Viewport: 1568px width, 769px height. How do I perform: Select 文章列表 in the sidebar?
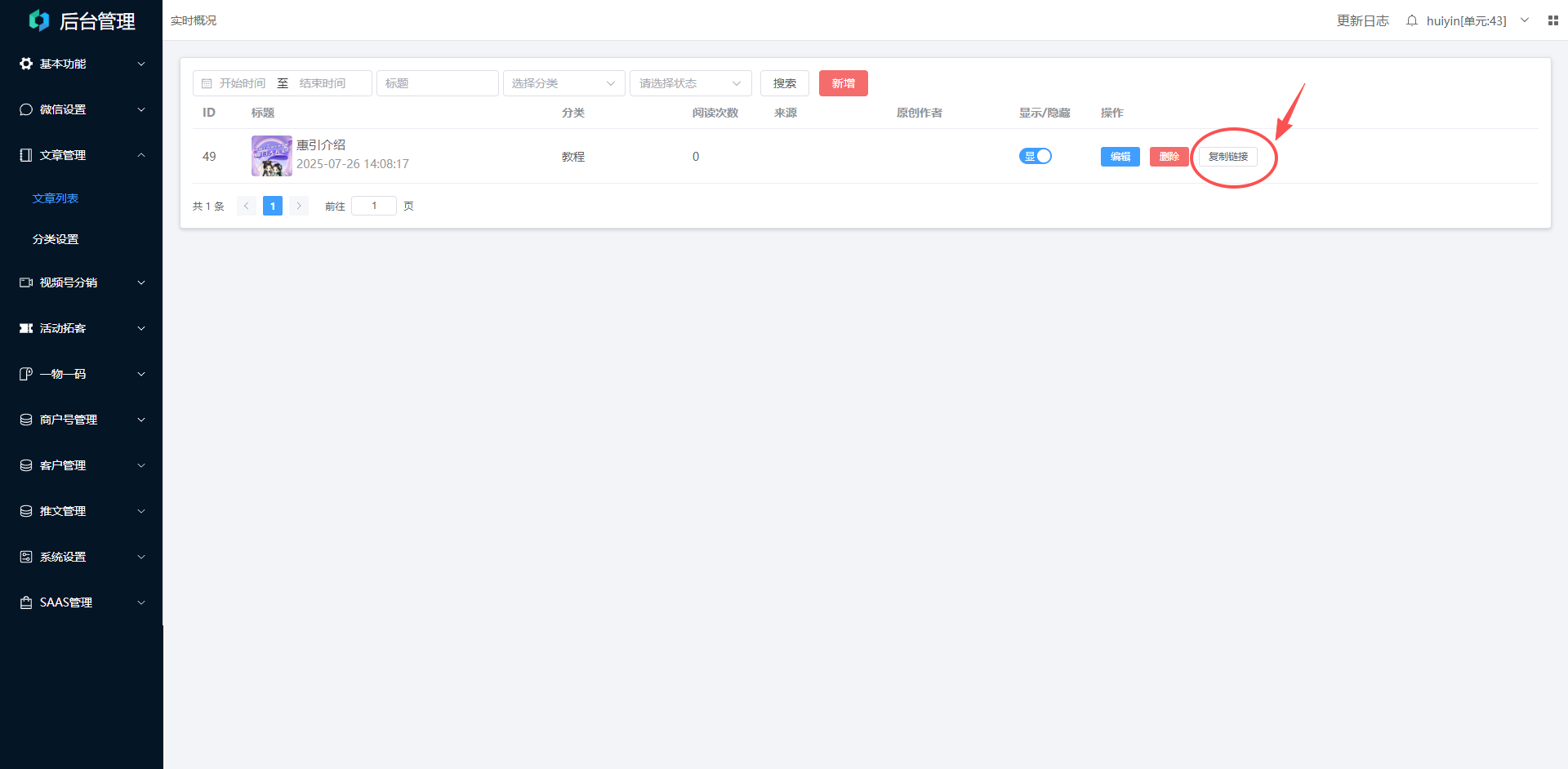[56, 198]
